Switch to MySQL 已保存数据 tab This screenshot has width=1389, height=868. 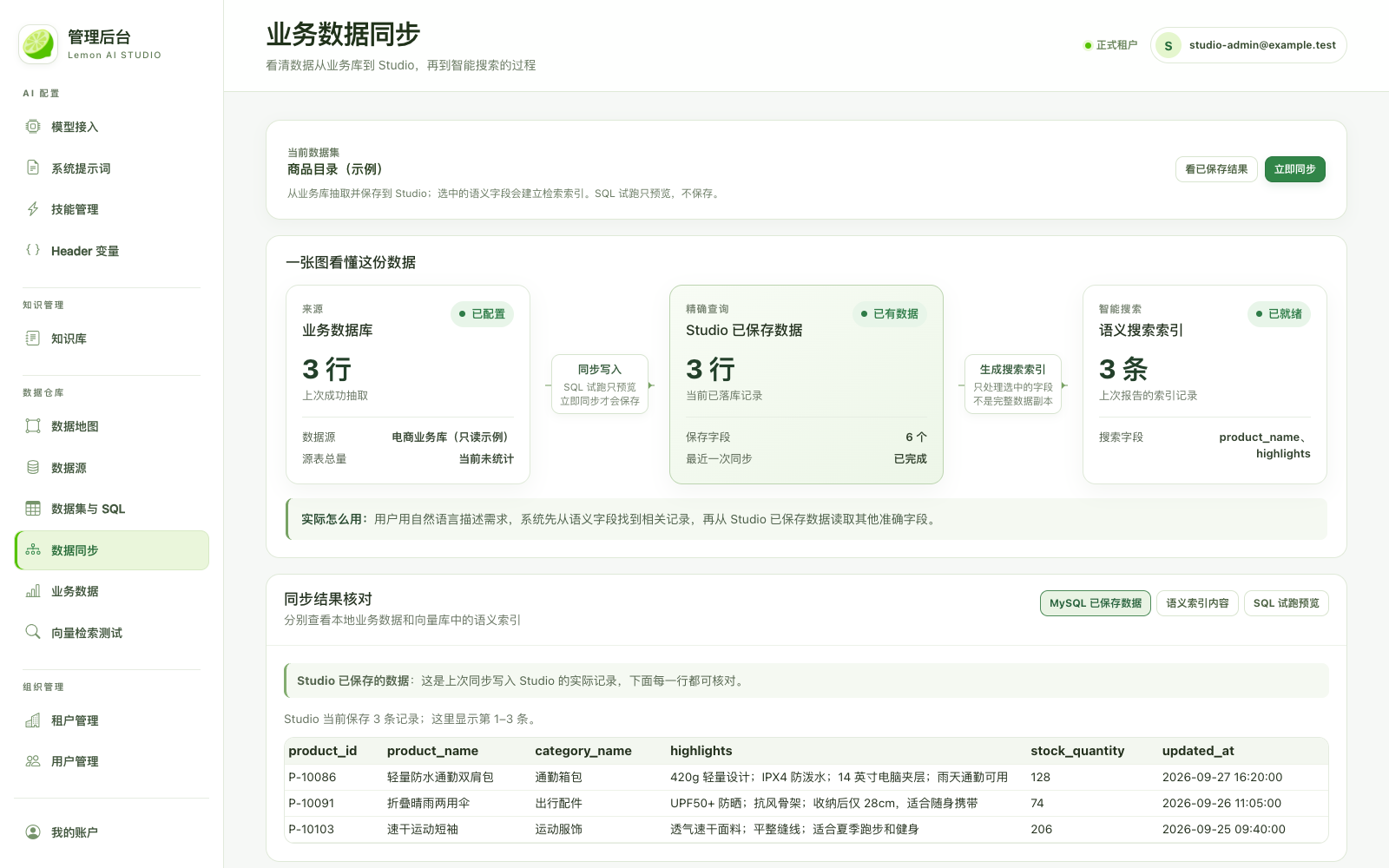click(x=1096, y=603)
